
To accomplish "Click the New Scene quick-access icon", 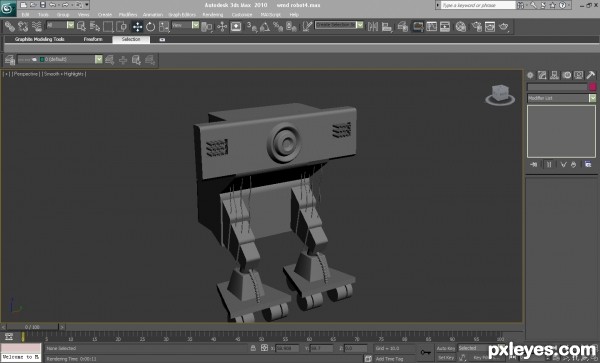I will click(x=24, y=5).
